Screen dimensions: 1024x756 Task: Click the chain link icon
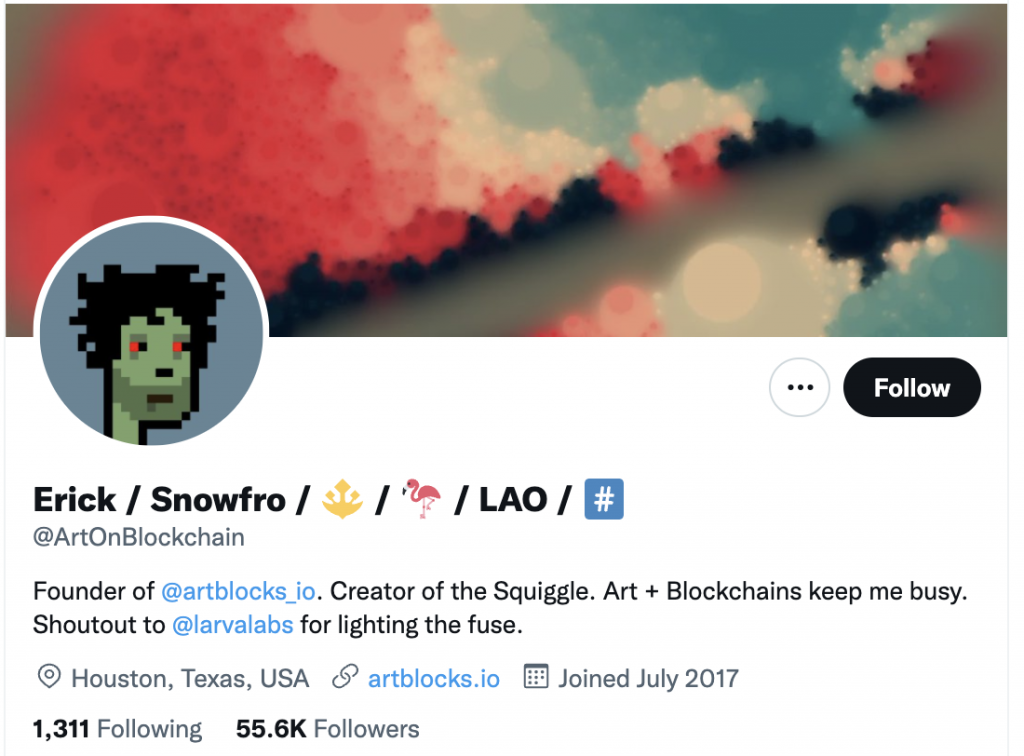(345, 677)
